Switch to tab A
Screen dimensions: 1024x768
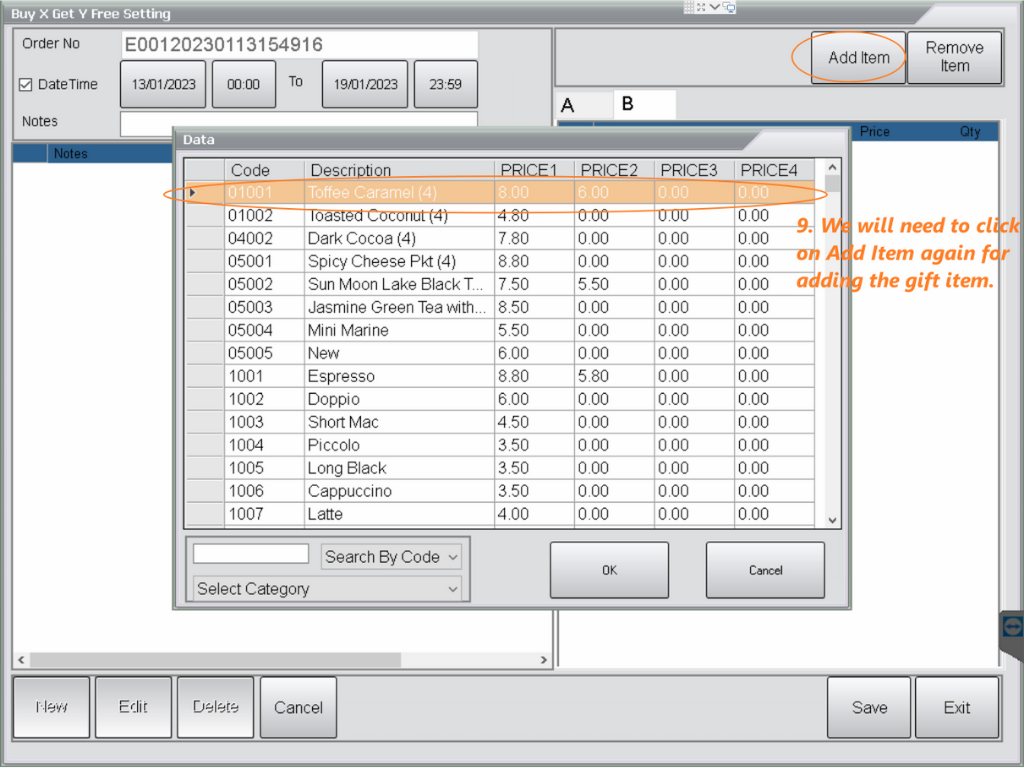click(x=569, y=105)
